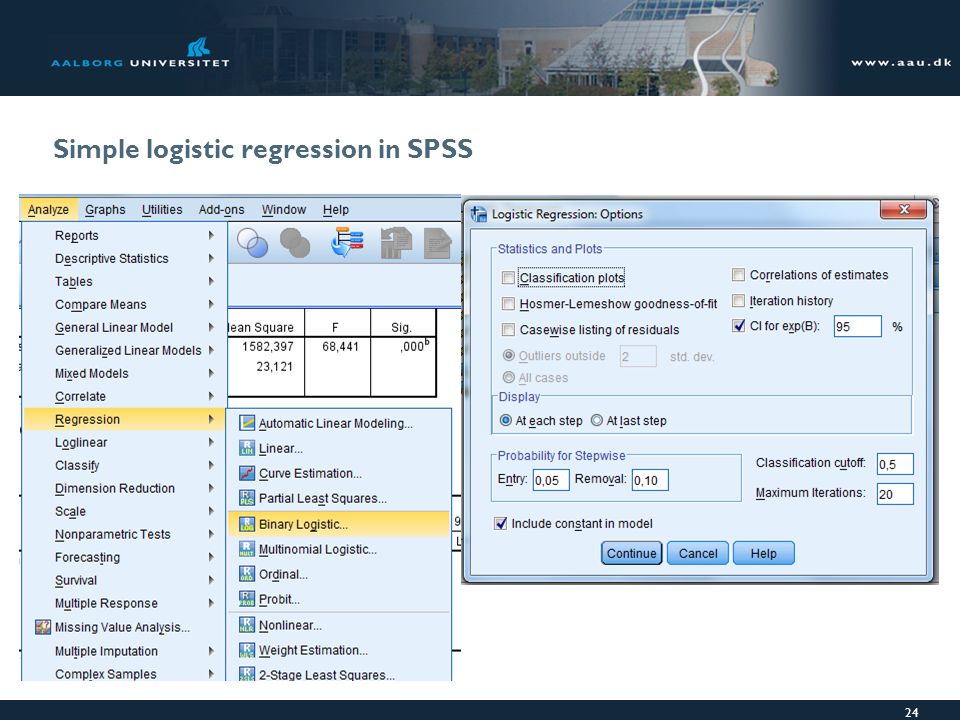Click the Weight Estimation icon

(x=247, y=650)
